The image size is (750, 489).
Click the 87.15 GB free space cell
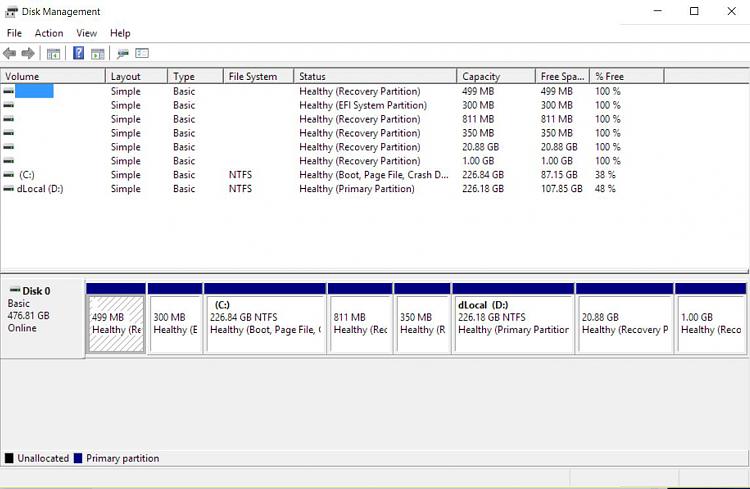click(x=559, y=175)
